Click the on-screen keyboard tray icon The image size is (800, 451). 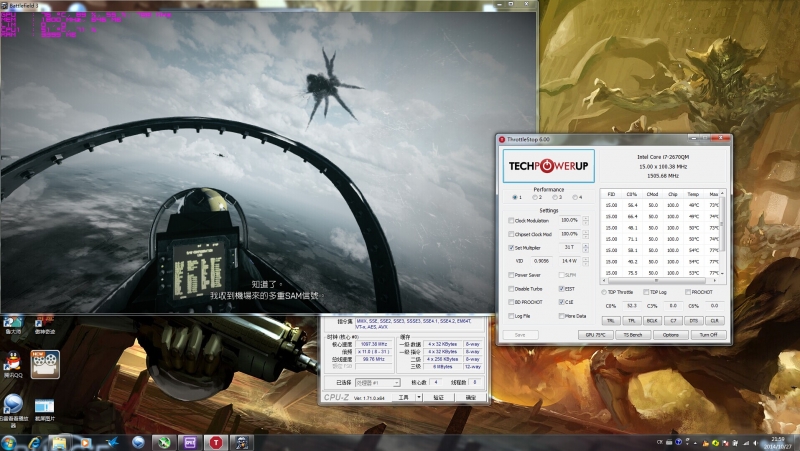coord(669,442)
